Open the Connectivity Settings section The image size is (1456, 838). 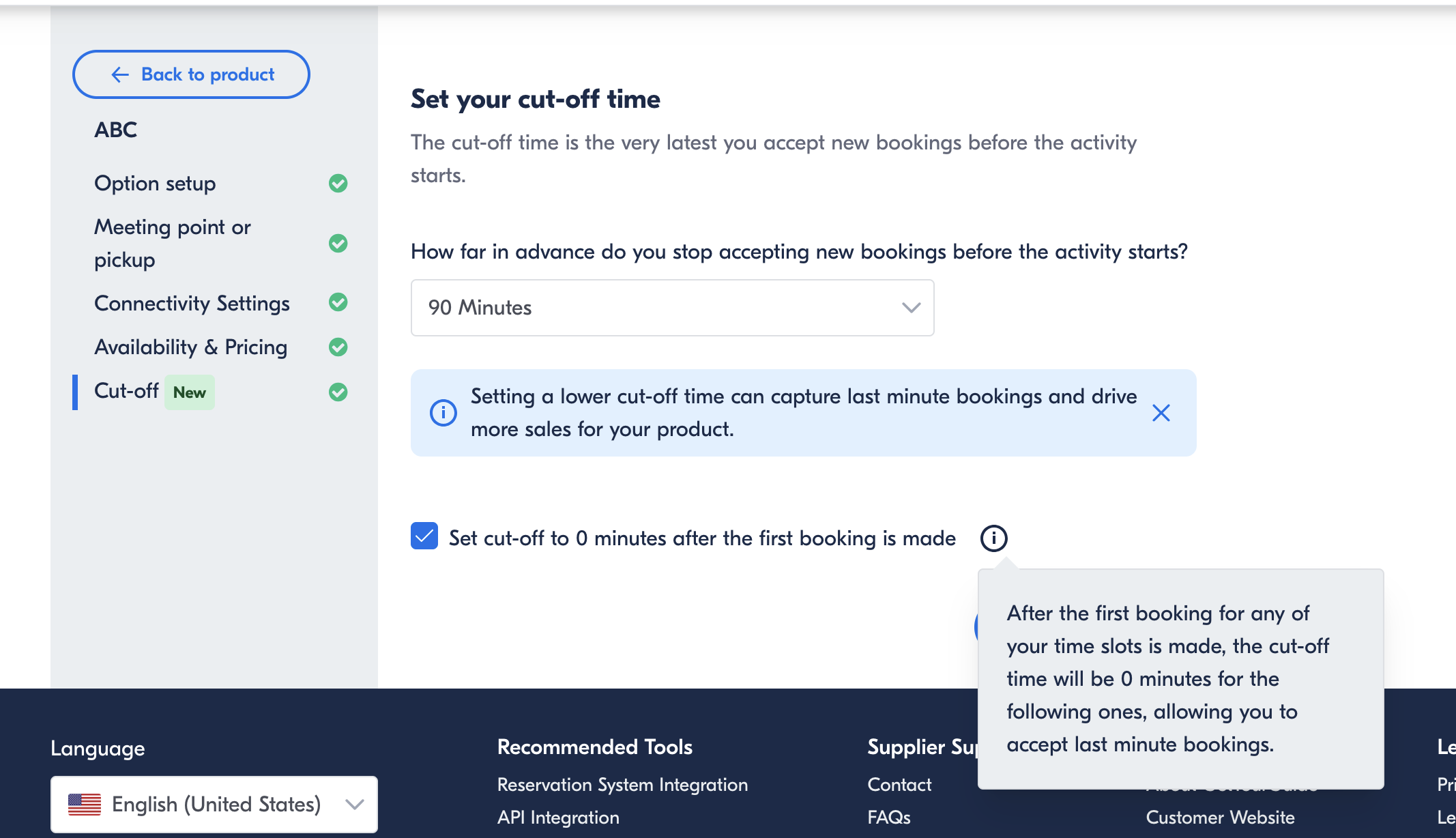192,303
